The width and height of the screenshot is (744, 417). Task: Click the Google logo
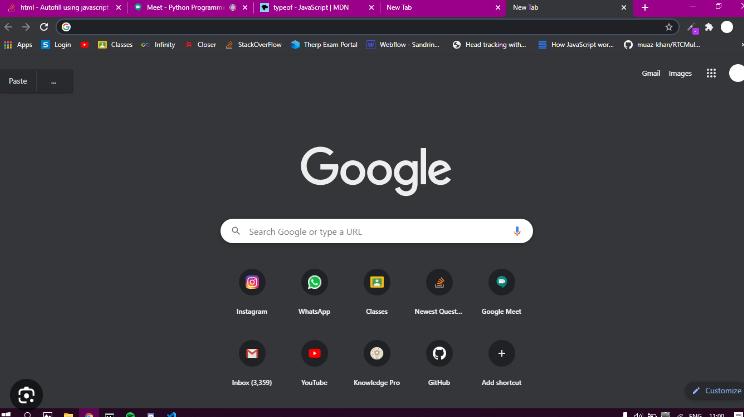(x=376, y=171)
